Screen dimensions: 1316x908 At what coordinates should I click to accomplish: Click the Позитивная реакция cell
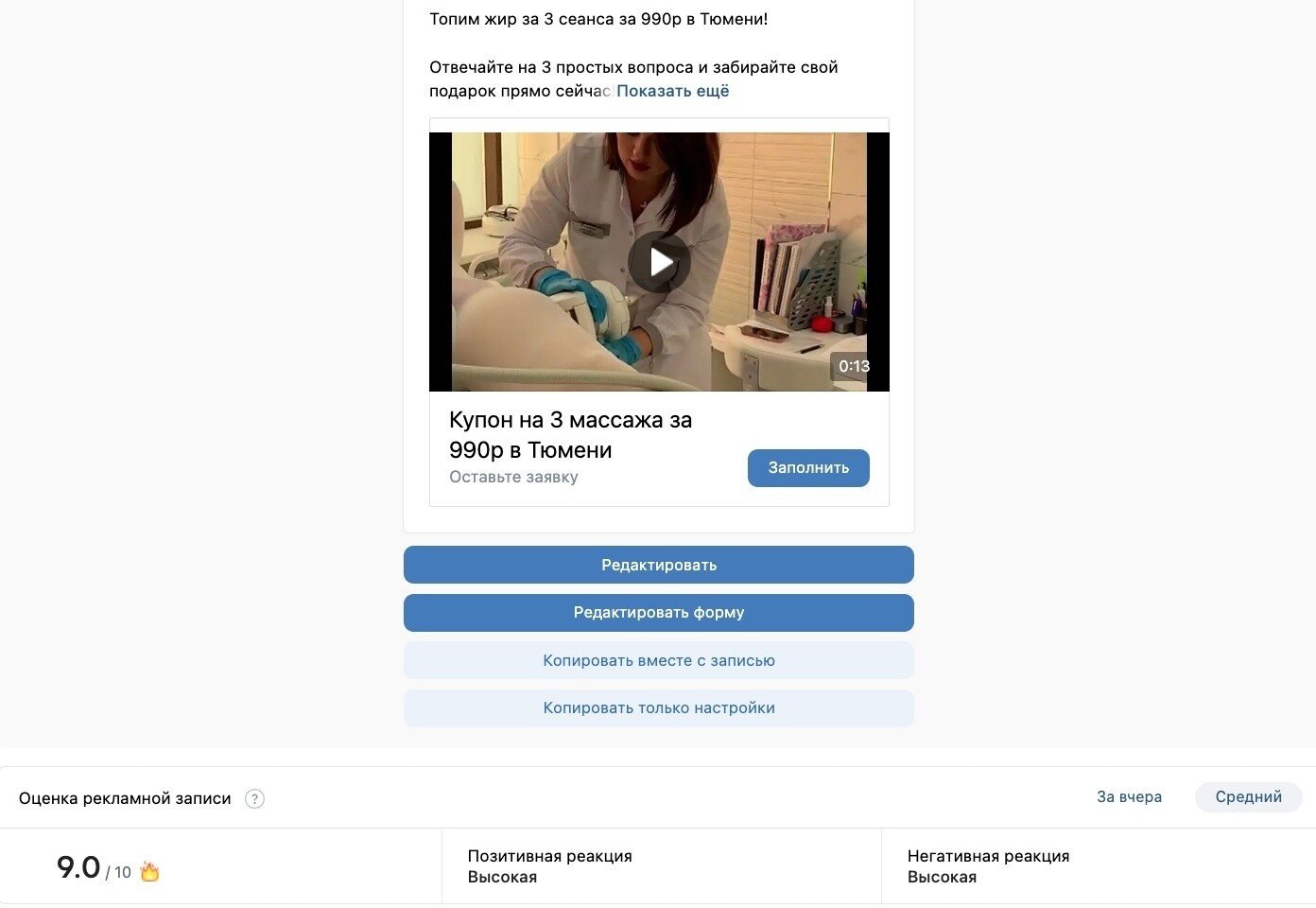pyautogui.click(x=661, y=866)
